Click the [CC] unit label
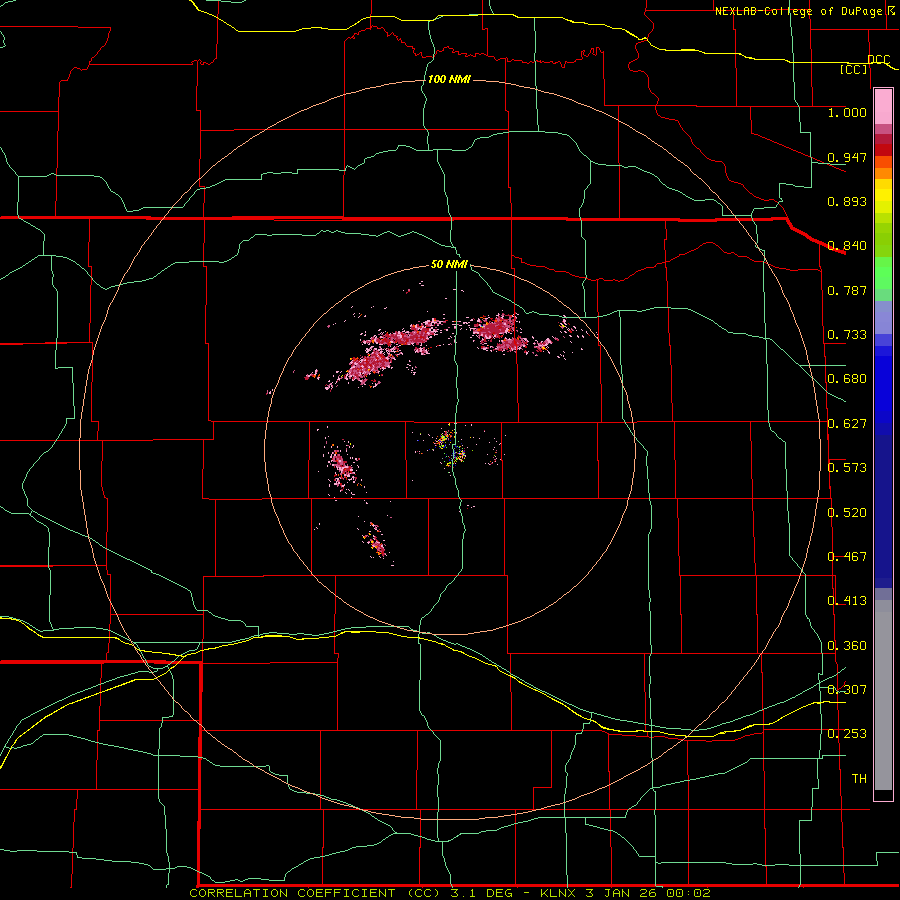900x900 pixels. pos(854,70)
